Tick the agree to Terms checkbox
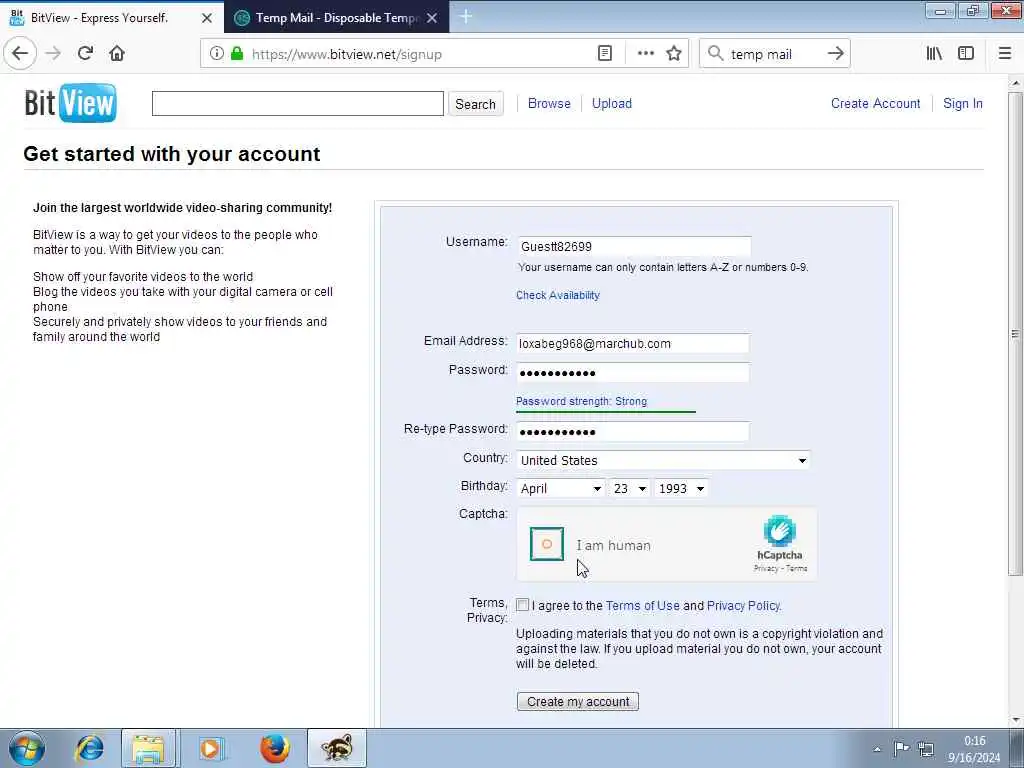This screenshot has height=768, width=1024. point(522,605)
